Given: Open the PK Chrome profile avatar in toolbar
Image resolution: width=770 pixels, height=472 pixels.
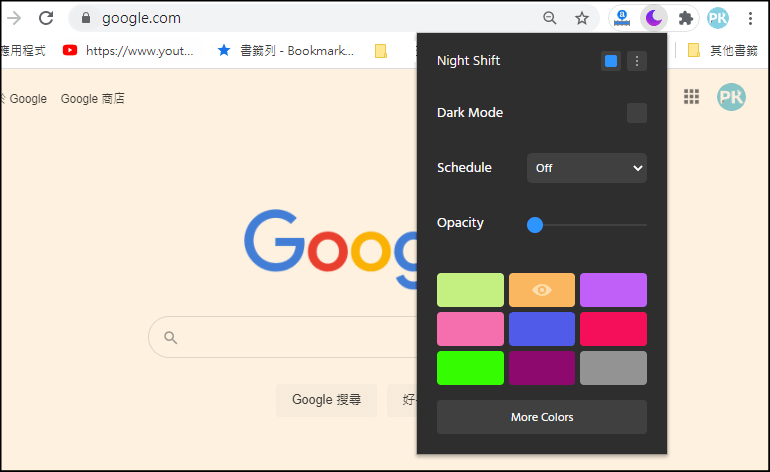Looking at the screenshot, I should click(717, 18).
